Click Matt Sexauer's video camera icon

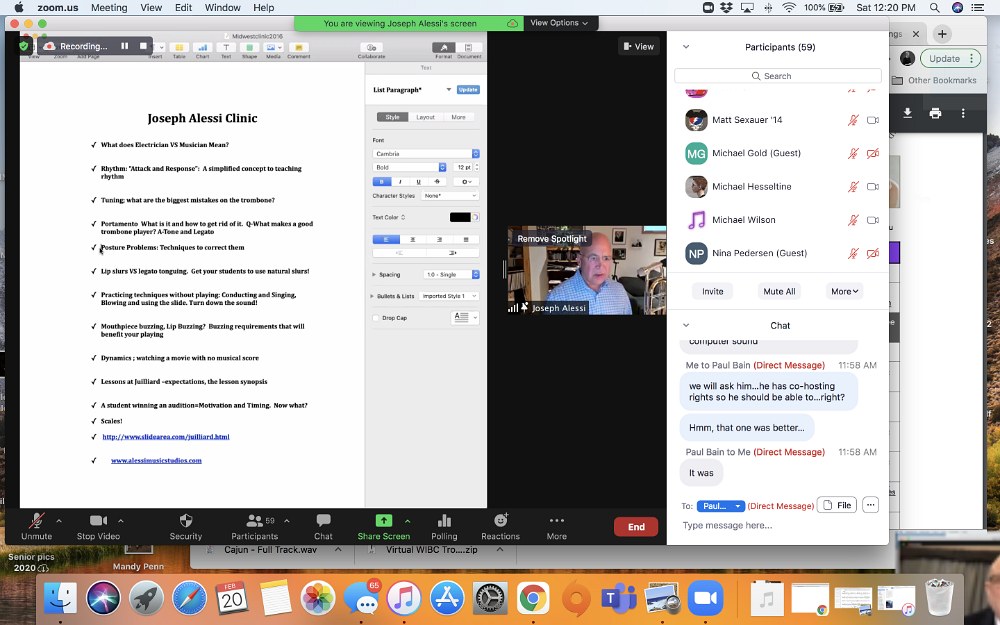872,120
